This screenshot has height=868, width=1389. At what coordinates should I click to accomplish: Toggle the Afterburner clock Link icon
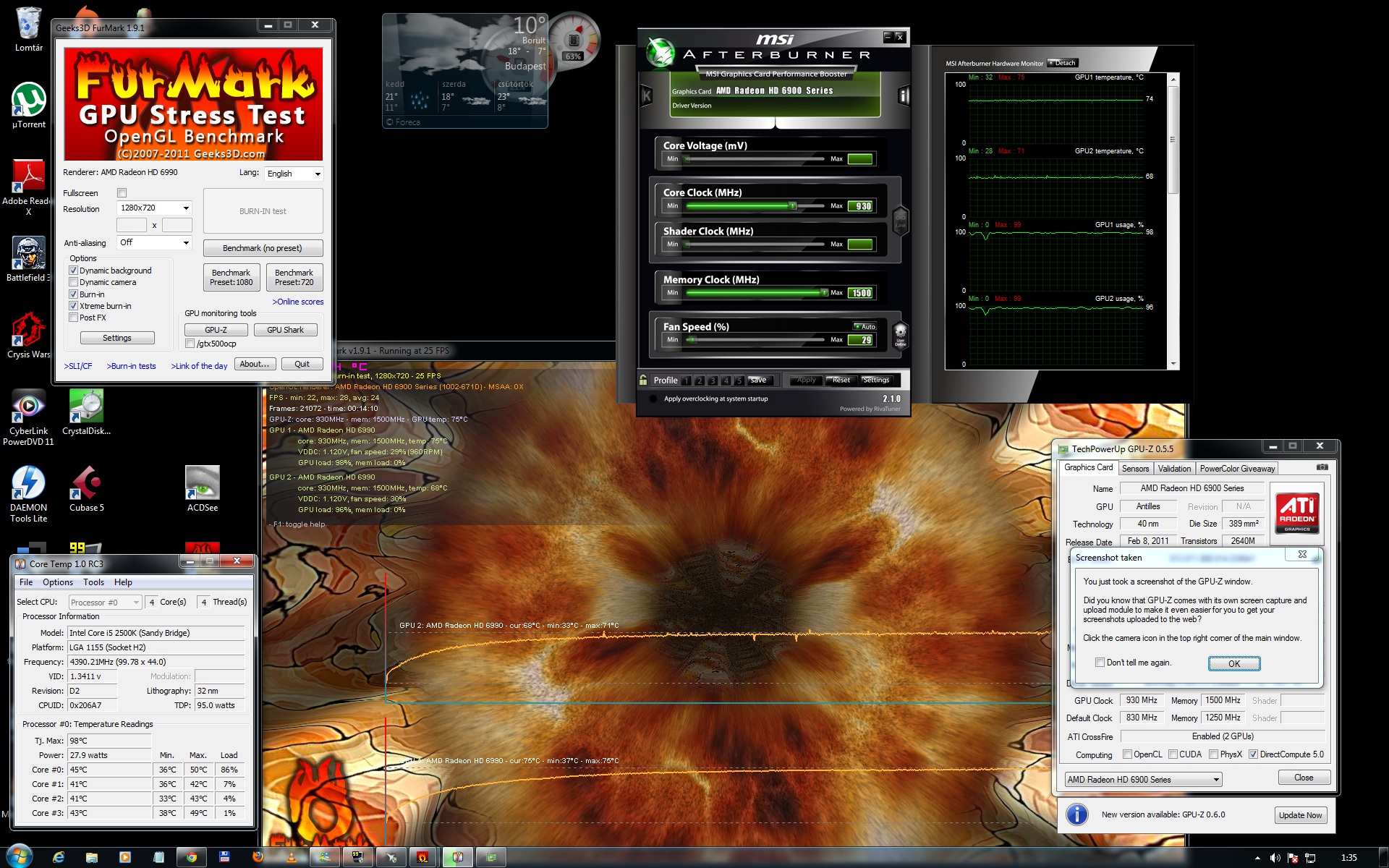pyautogui.click(x=901, y=220)
